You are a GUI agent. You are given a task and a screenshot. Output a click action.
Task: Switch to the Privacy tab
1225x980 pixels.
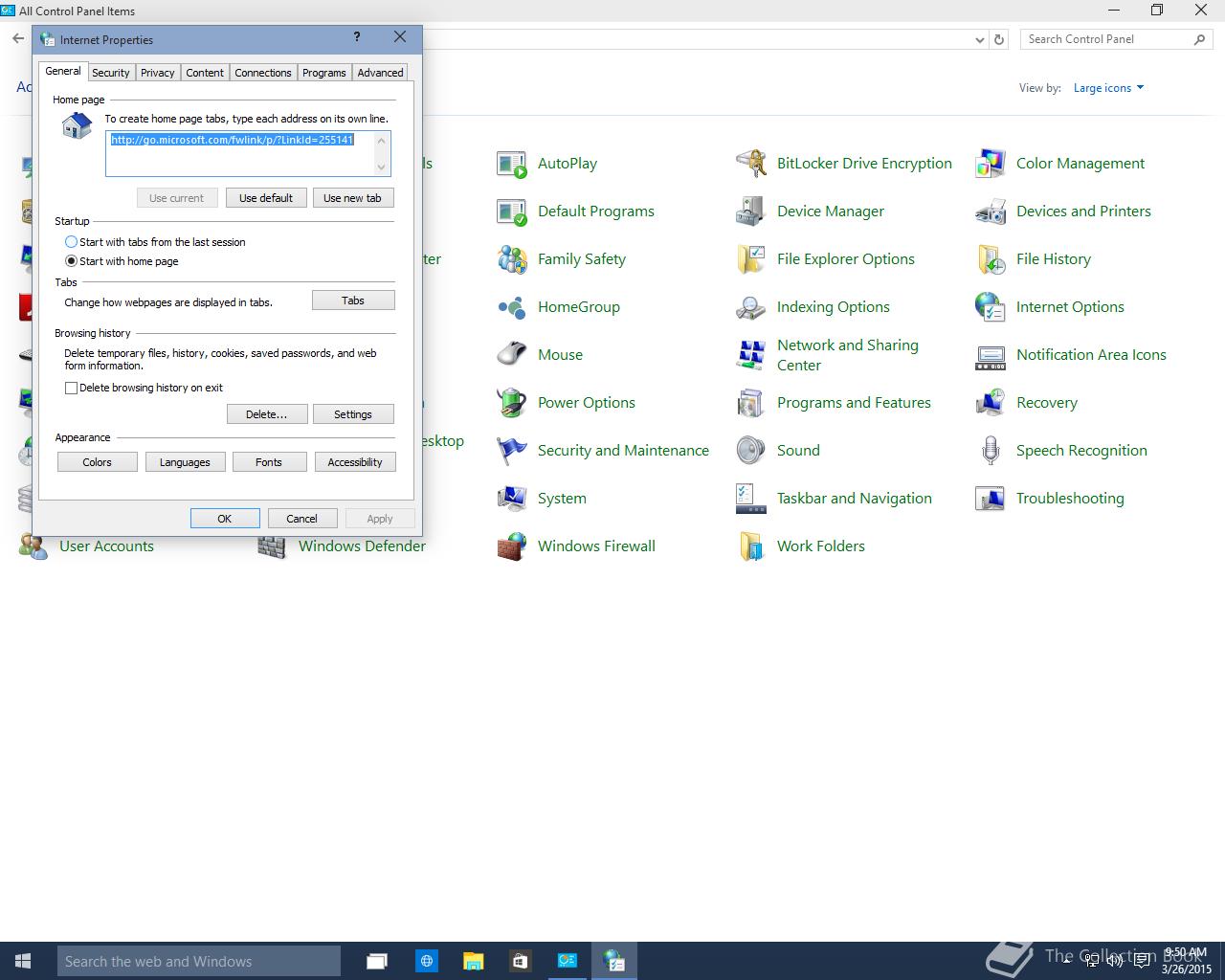pos(157,73)
